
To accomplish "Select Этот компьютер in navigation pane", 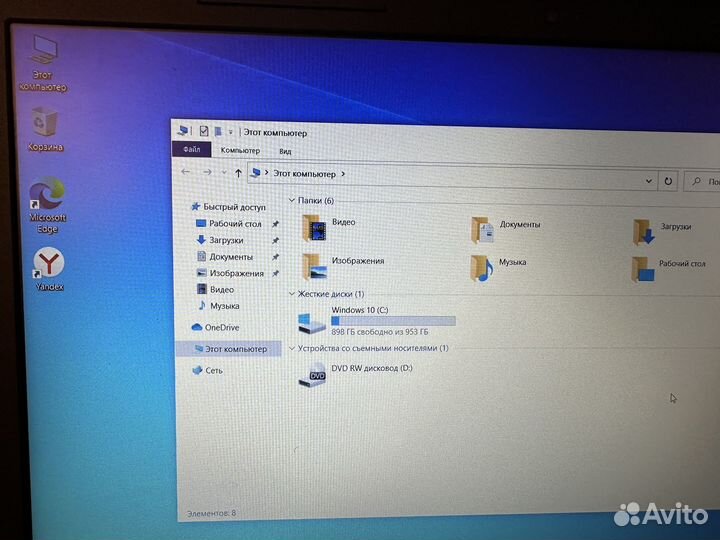I will pos(230,349).
